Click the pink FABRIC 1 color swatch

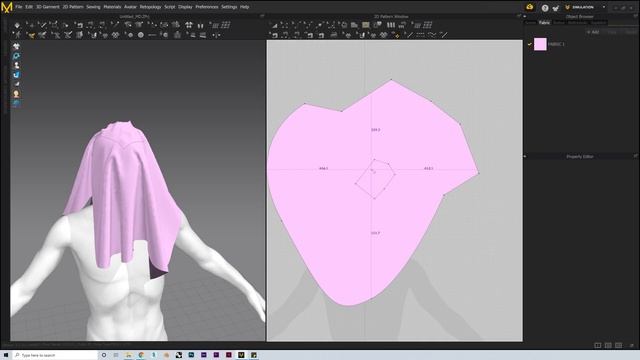(540, 44)
